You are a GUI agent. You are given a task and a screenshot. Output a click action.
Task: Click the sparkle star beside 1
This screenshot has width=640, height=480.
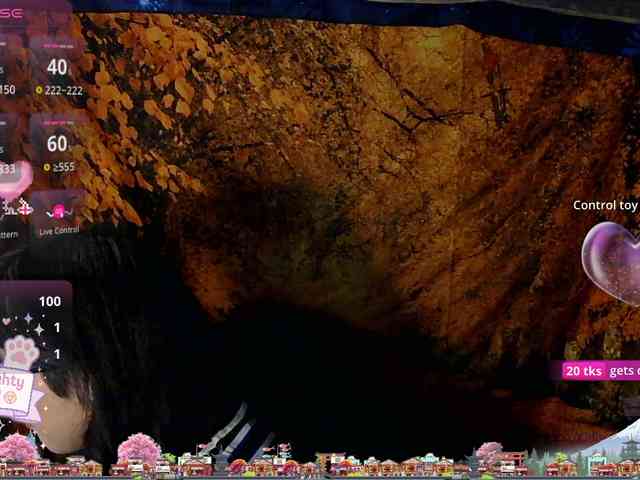(x=38, y=328)
